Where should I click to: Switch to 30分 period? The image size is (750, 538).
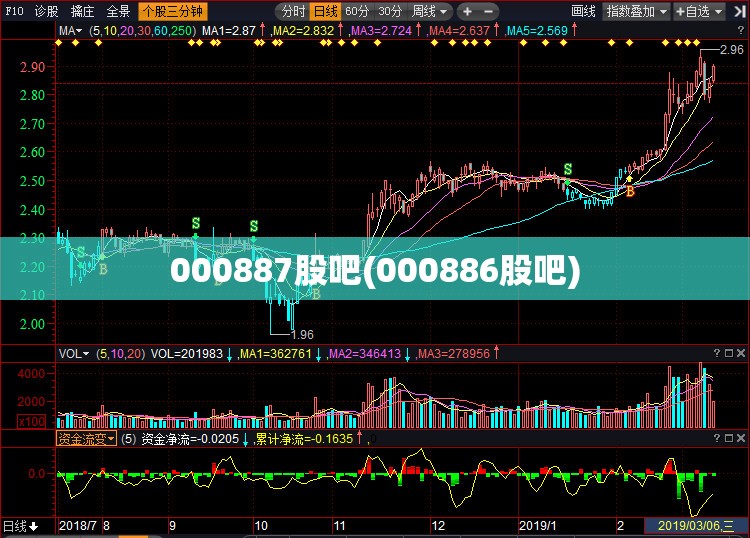pyautogui.click(x=390, y=11)
